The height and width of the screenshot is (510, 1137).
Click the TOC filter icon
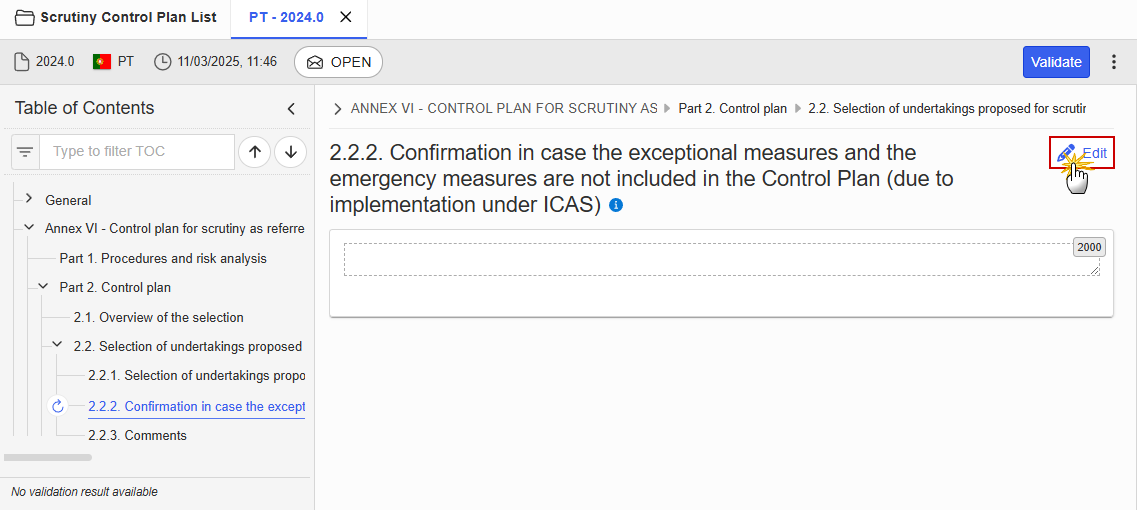26,152
